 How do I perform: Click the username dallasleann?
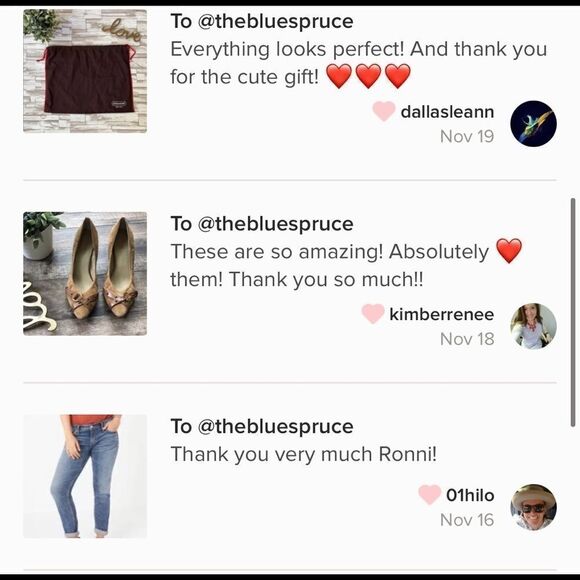click(447, 112)
